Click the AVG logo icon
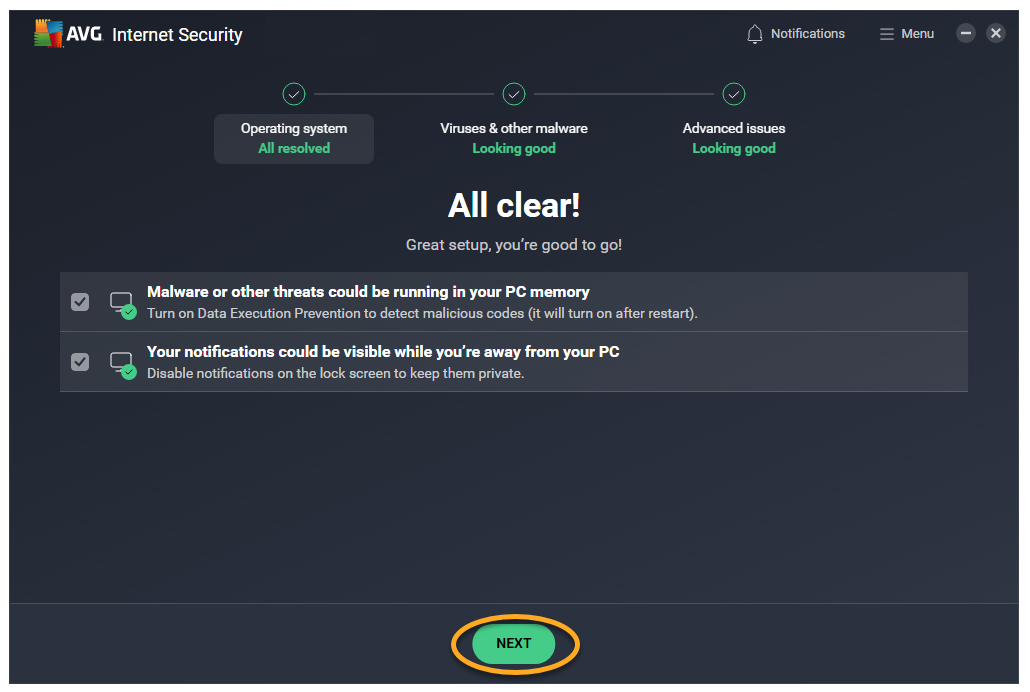This screenshot has width=1030, height=692. [49, 34]
